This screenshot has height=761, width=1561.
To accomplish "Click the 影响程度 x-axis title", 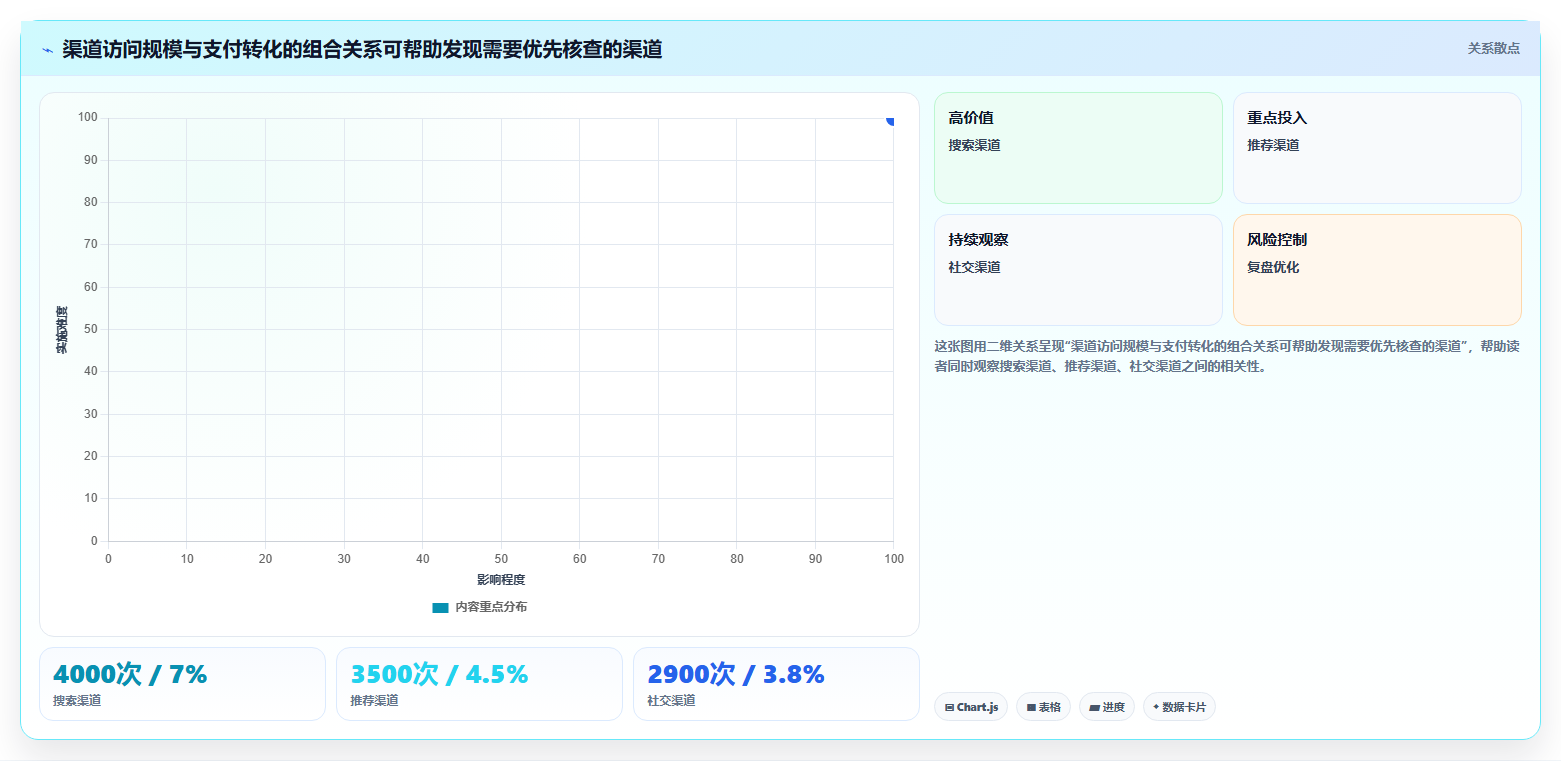I will [501, 580].
